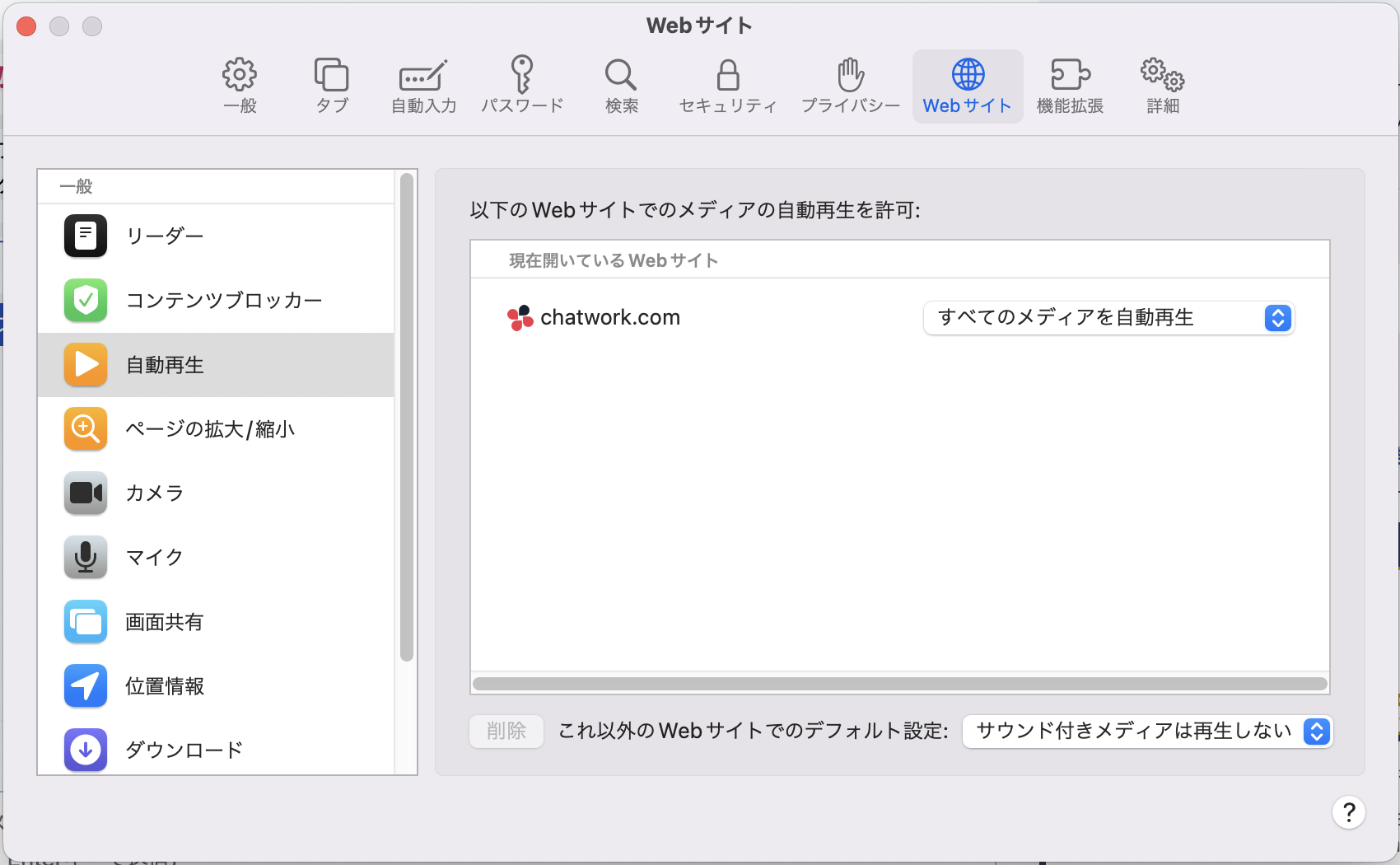Open the パスワード preferences tab

(521, 85)
